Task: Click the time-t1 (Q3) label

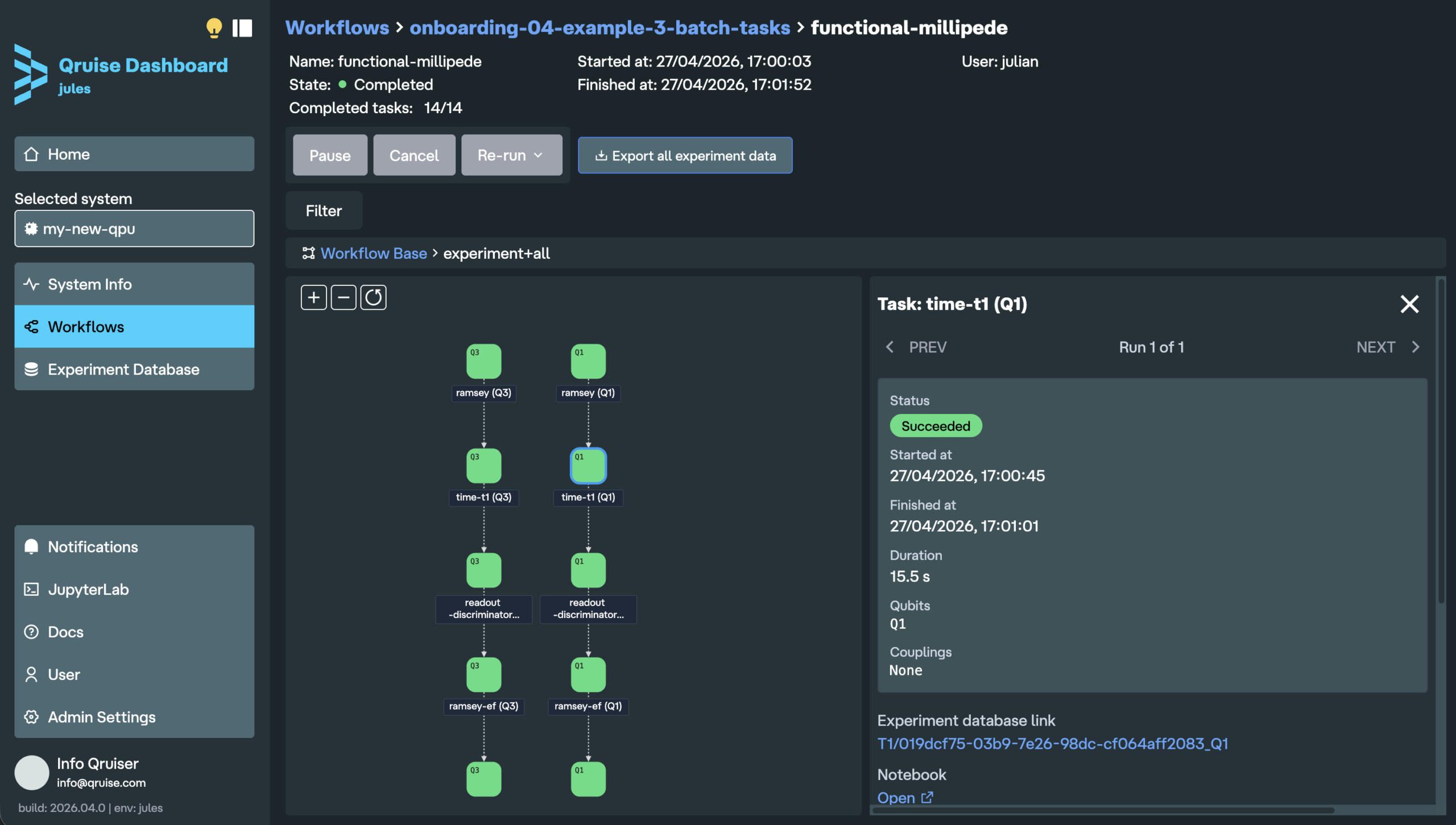Action: (483, 497)
